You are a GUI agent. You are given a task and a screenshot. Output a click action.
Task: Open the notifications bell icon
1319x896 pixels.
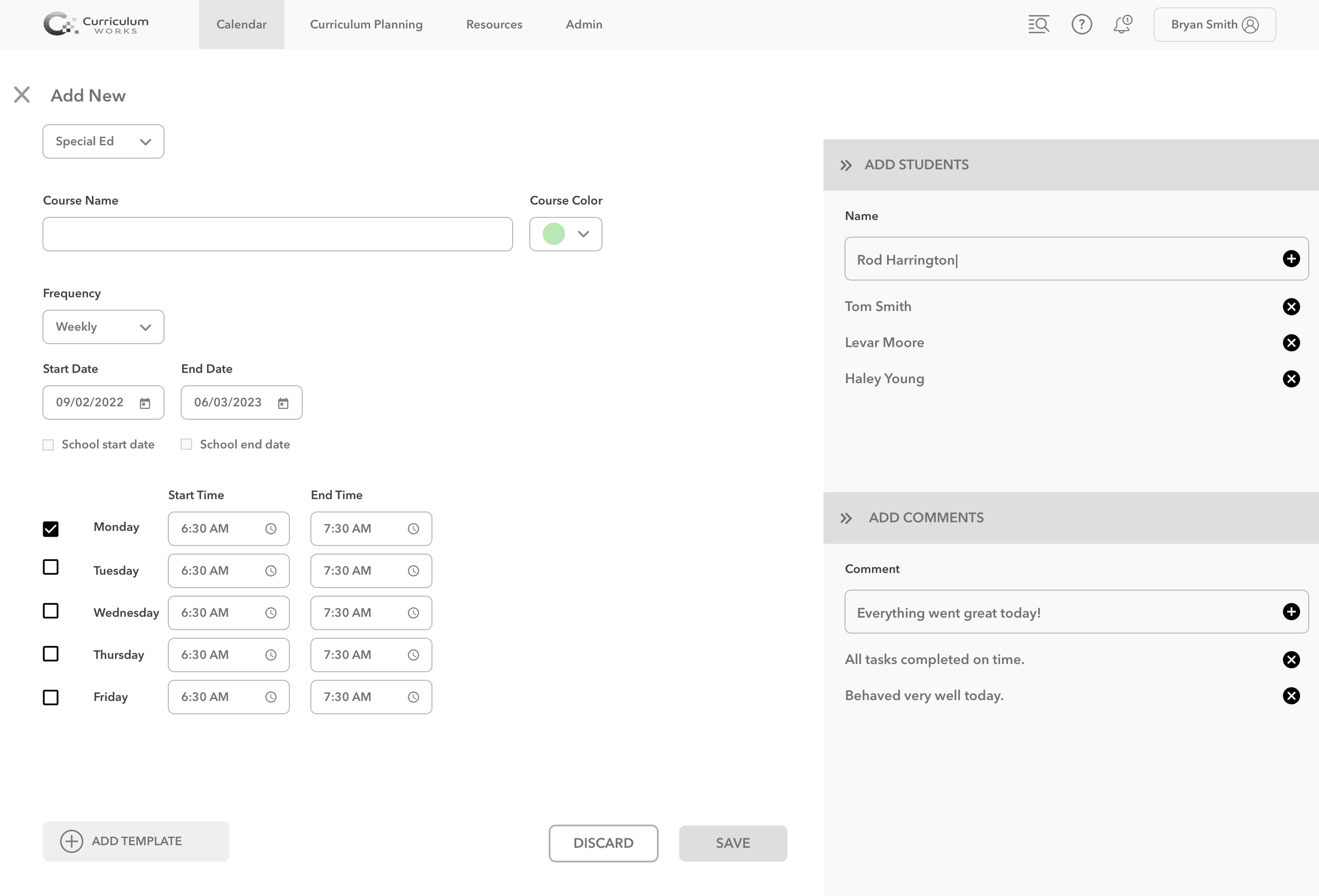click(1122, 24)
